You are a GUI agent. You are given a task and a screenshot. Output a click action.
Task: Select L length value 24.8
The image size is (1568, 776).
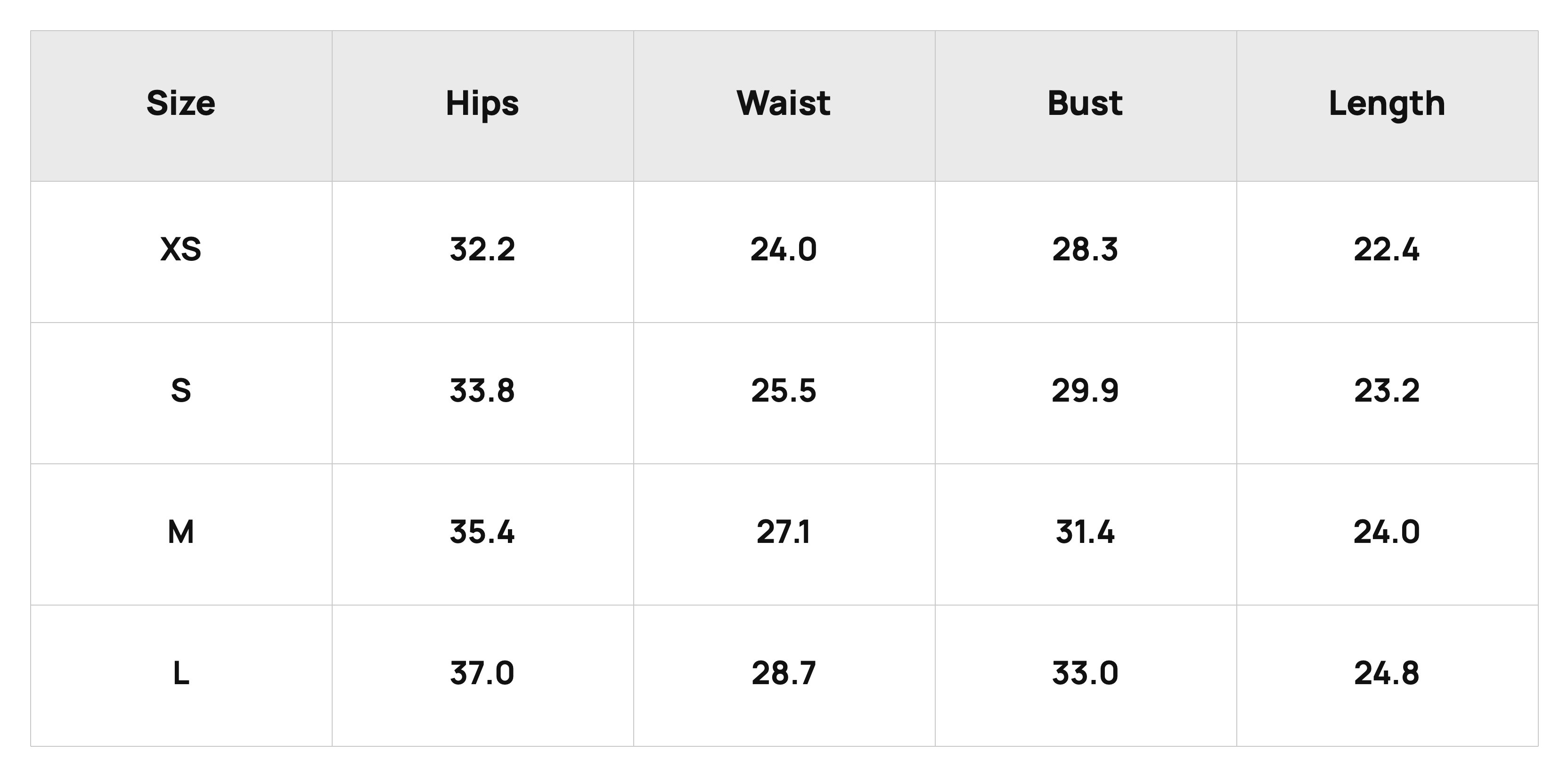click(x=1387, y=674)
